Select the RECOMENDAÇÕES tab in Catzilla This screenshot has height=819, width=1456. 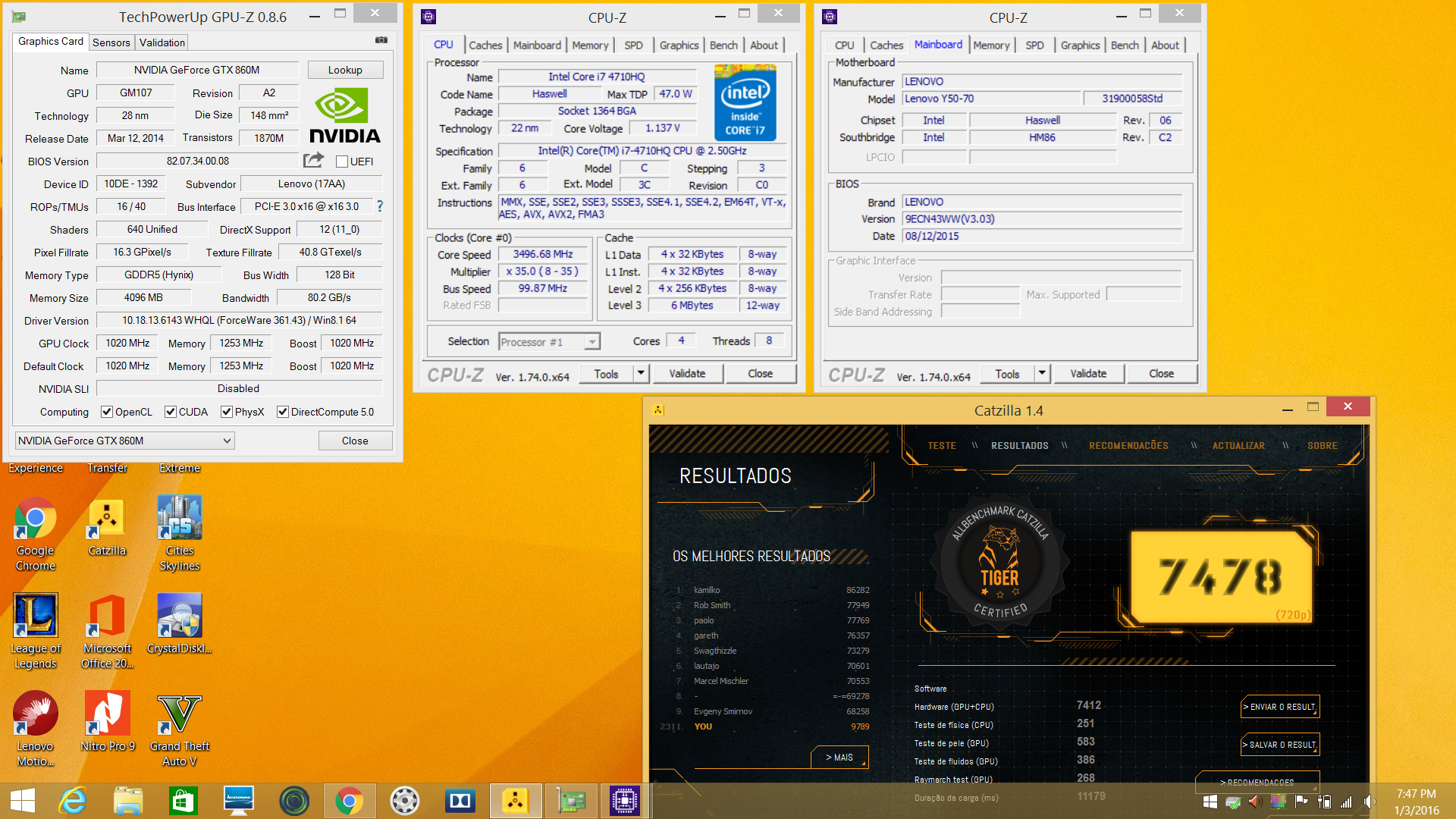tap(1128, 446)
